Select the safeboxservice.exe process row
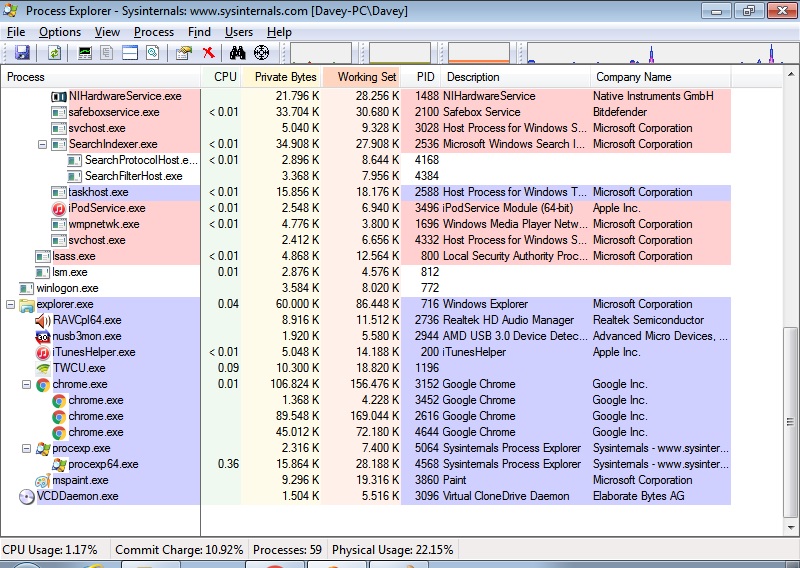Viewport: 800px width, 568px height. pos(365,112)
